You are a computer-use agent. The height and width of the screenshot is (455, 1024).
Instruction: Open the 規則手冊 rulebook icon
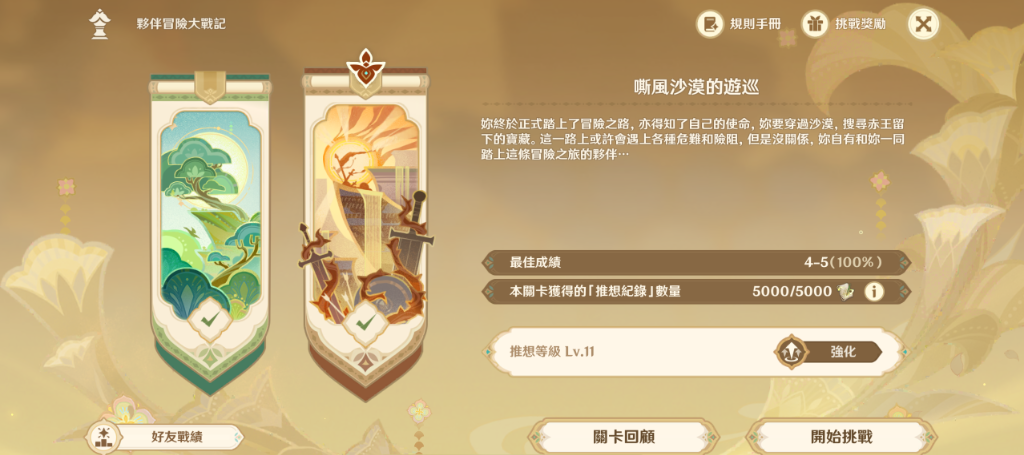pos(711,25)
